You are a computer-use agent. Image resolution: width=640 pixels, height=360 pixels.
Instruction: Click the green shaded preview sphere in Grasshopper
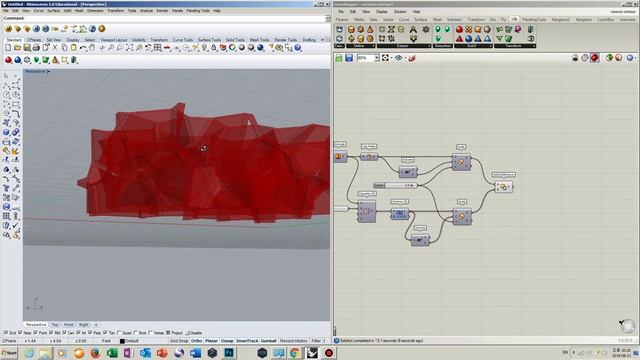(609, 58)
